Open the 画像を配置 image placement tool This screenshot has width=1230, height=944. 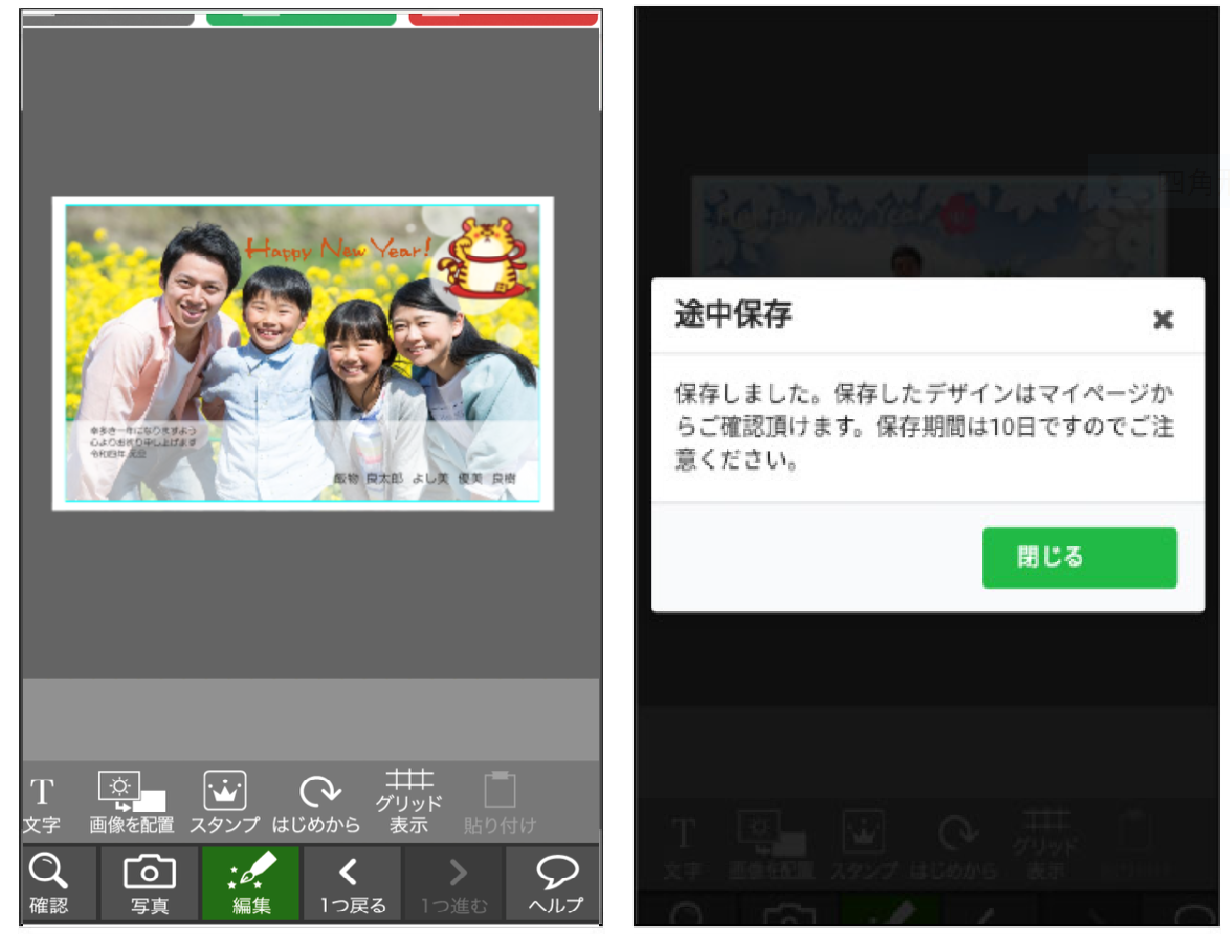(131, 802)
